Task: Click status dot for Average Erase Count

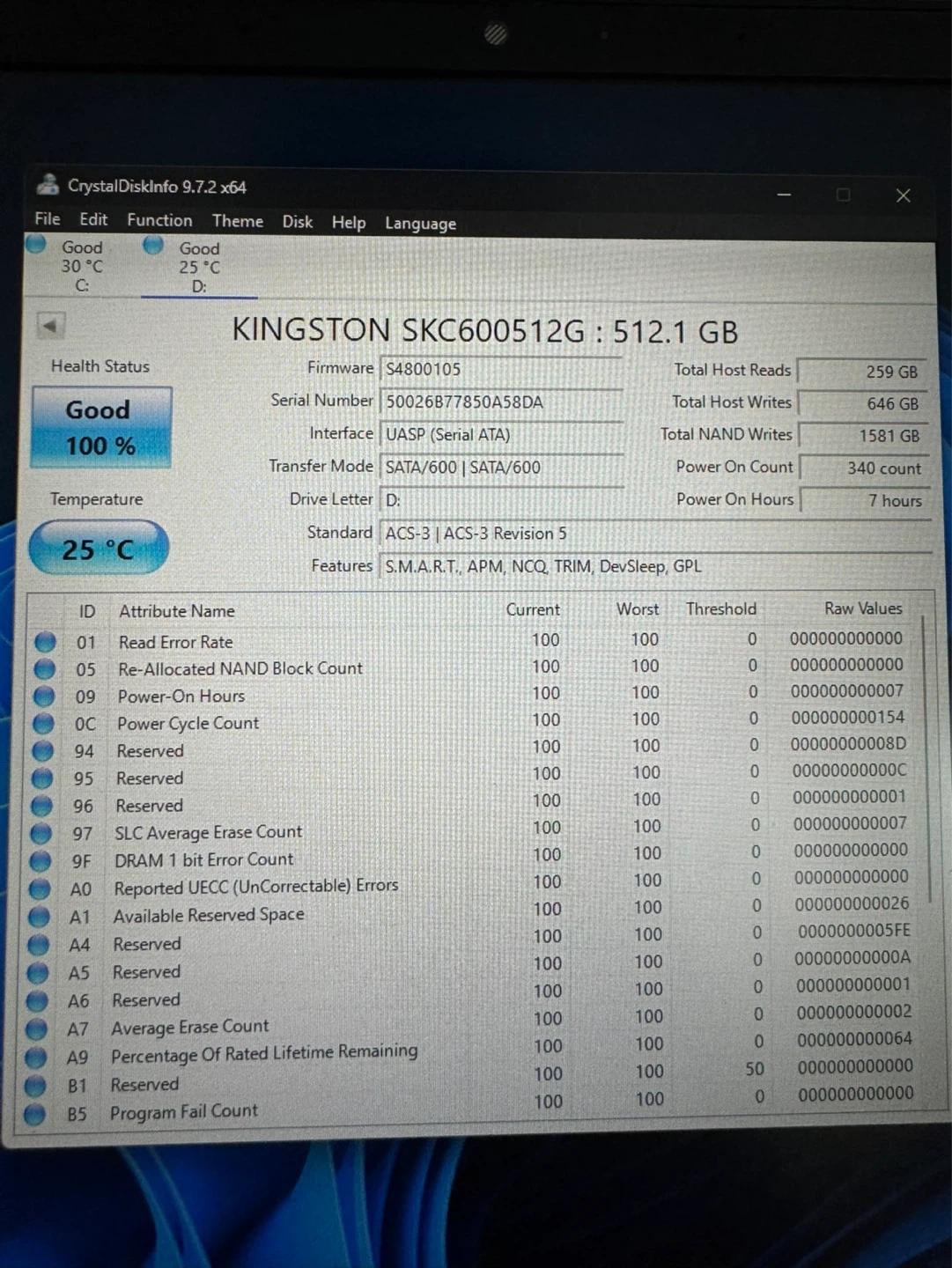Action: coord(36,1029)
